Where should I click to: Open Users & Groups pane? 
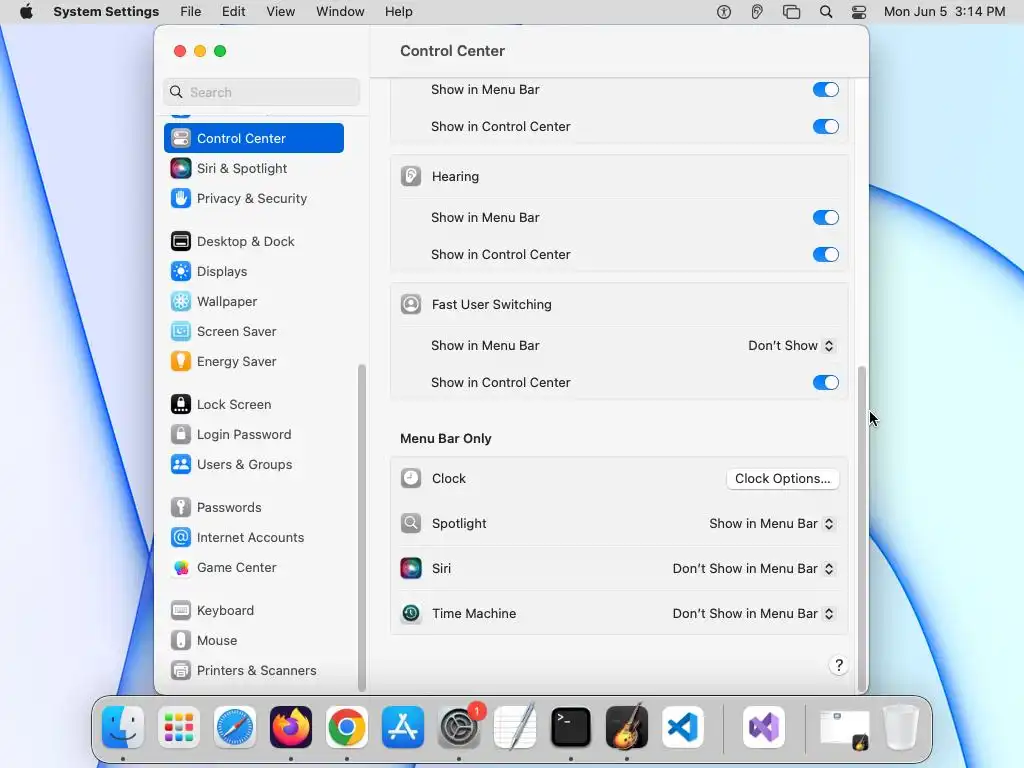[x=253, y=465]
